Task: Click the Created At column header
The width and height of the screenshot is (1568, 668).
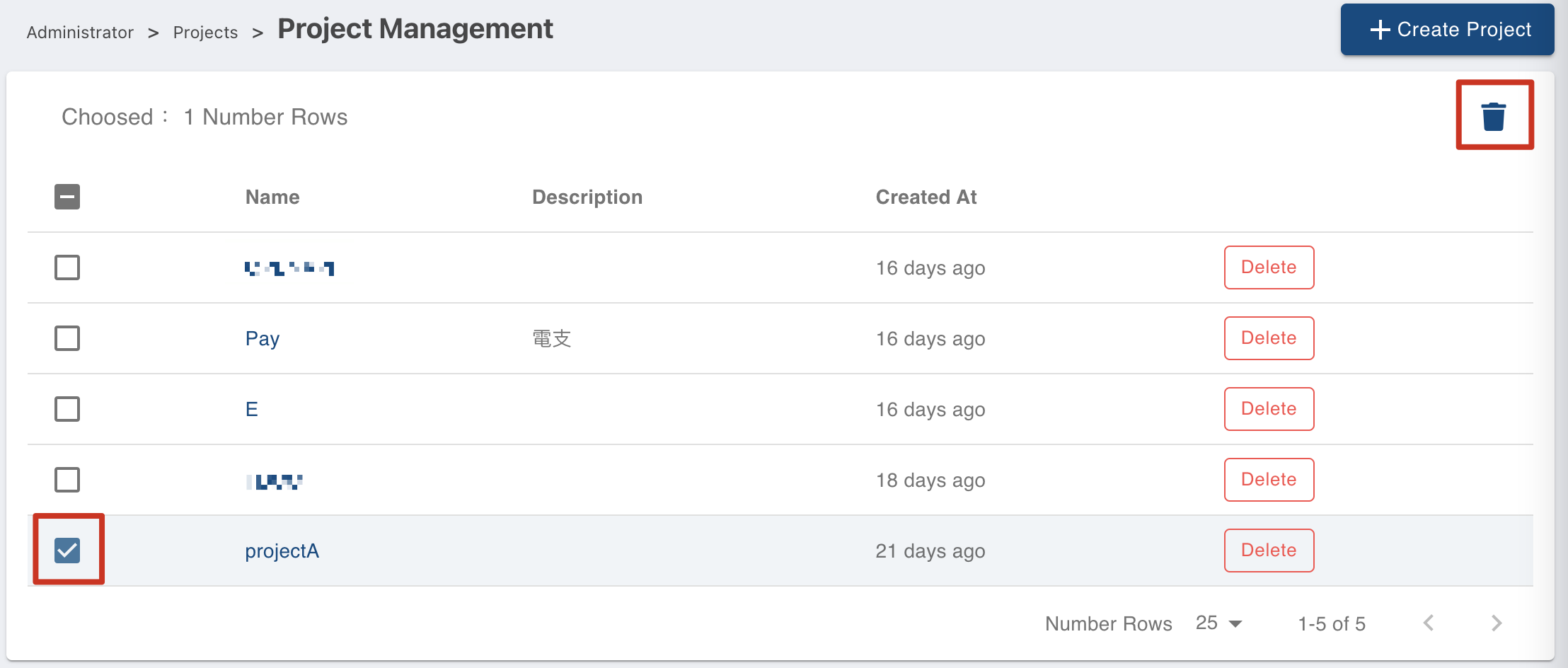Action: click(x=926, y=197)
